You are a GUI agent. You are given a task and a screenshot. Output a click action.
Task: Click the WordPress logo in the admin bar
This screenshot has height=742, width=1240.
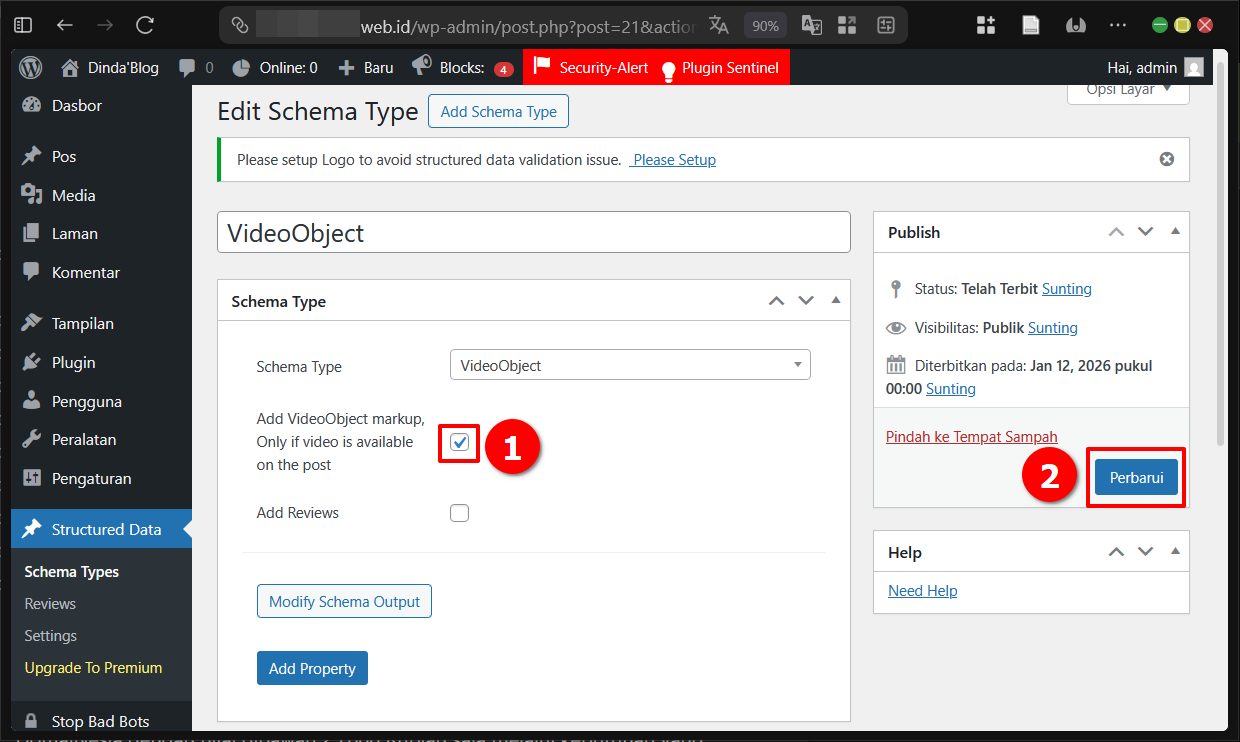pyautogui.click(x=30, y=67)
